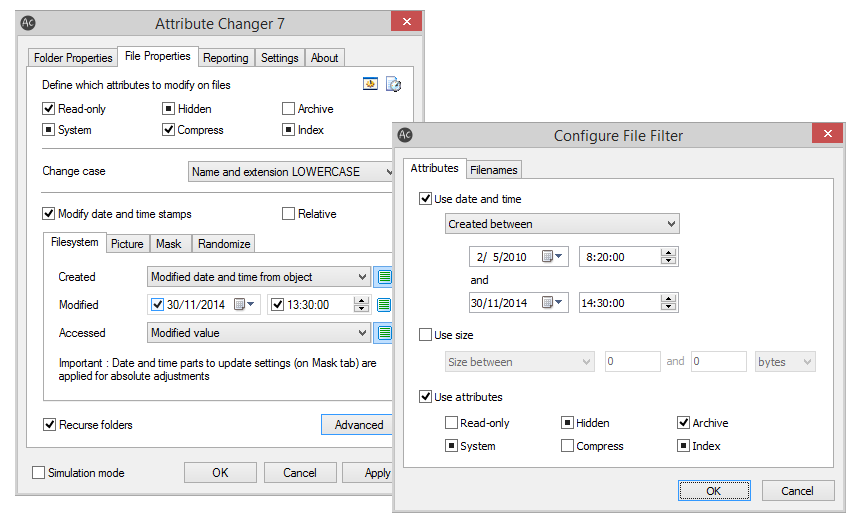860x530 pixels.
Task: Click the document clock icon in File Properties
Action: pyautogui.click(x=393, y=84)
